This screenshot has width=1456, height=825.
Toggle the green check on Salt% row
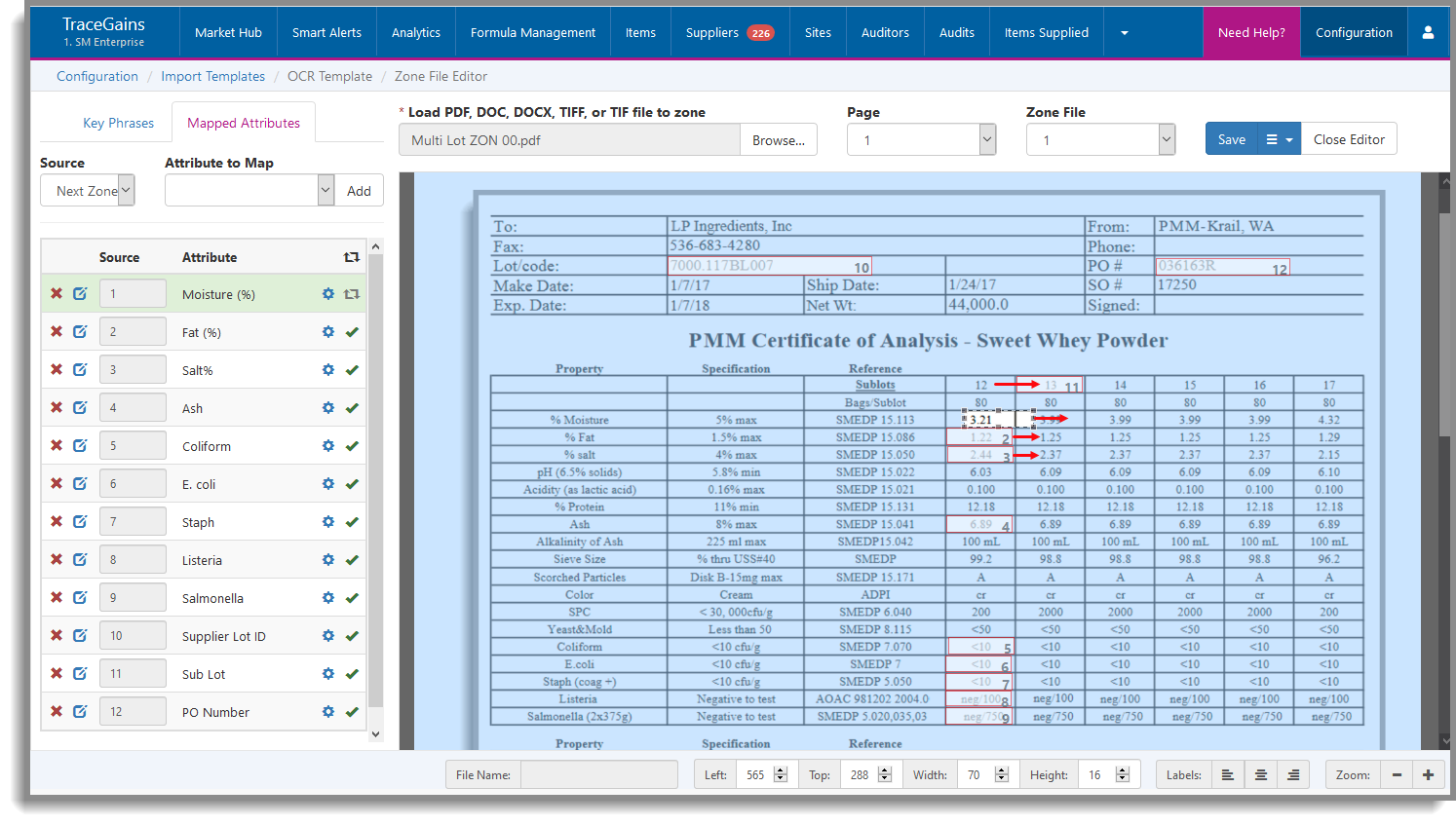pyautogui.click(x=352, y=369)
